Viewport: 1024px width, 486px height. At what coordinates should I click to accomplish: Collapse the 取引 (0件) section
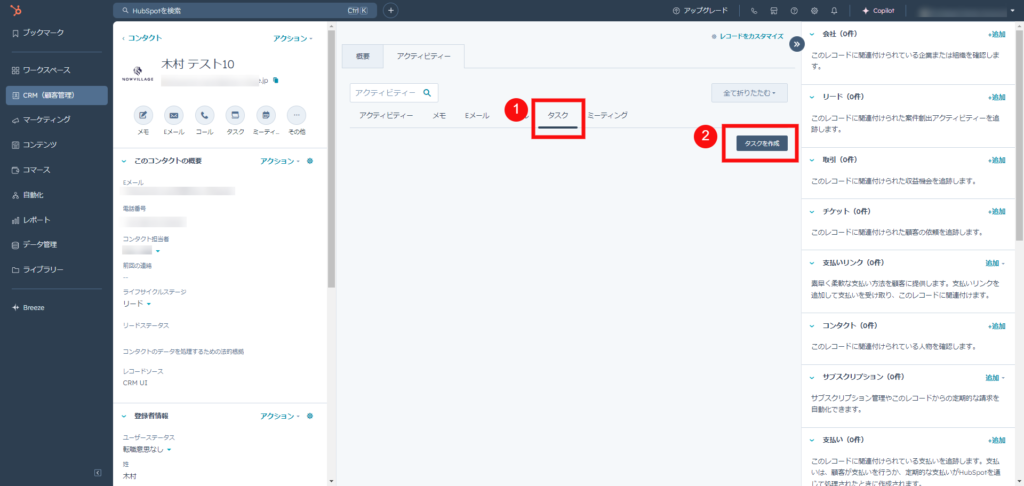click(x=813, y=160)
